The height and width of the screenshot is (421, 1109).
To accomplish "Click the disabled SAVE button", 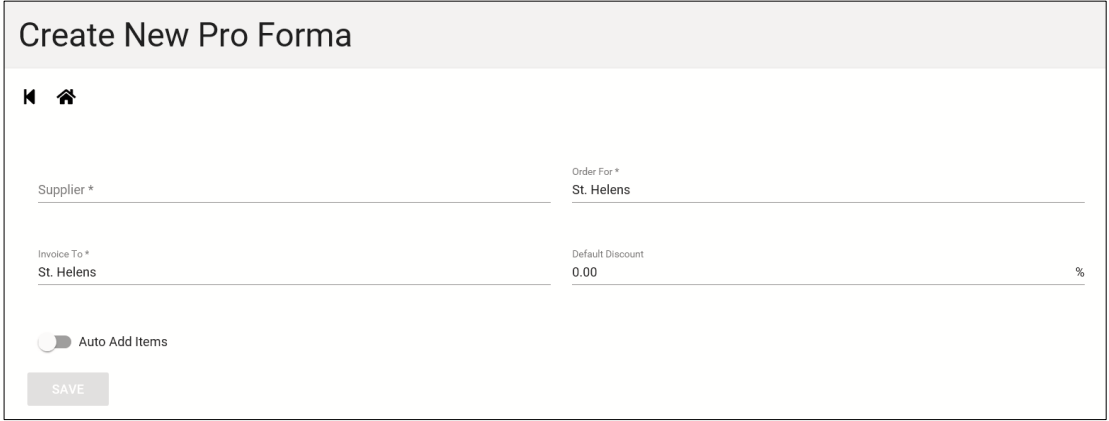I will 68,389.
